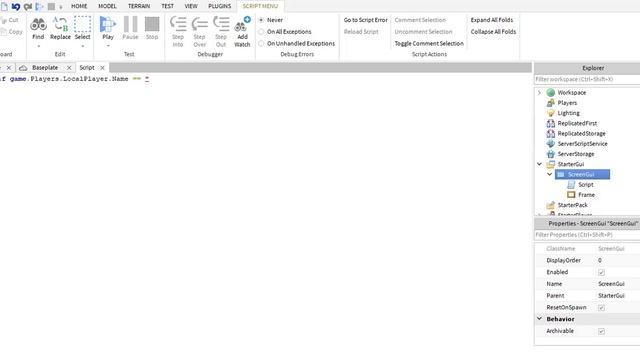640x360 pixels.
Task: Collapse the ScreenGui tree node
Action: point(549,174)
